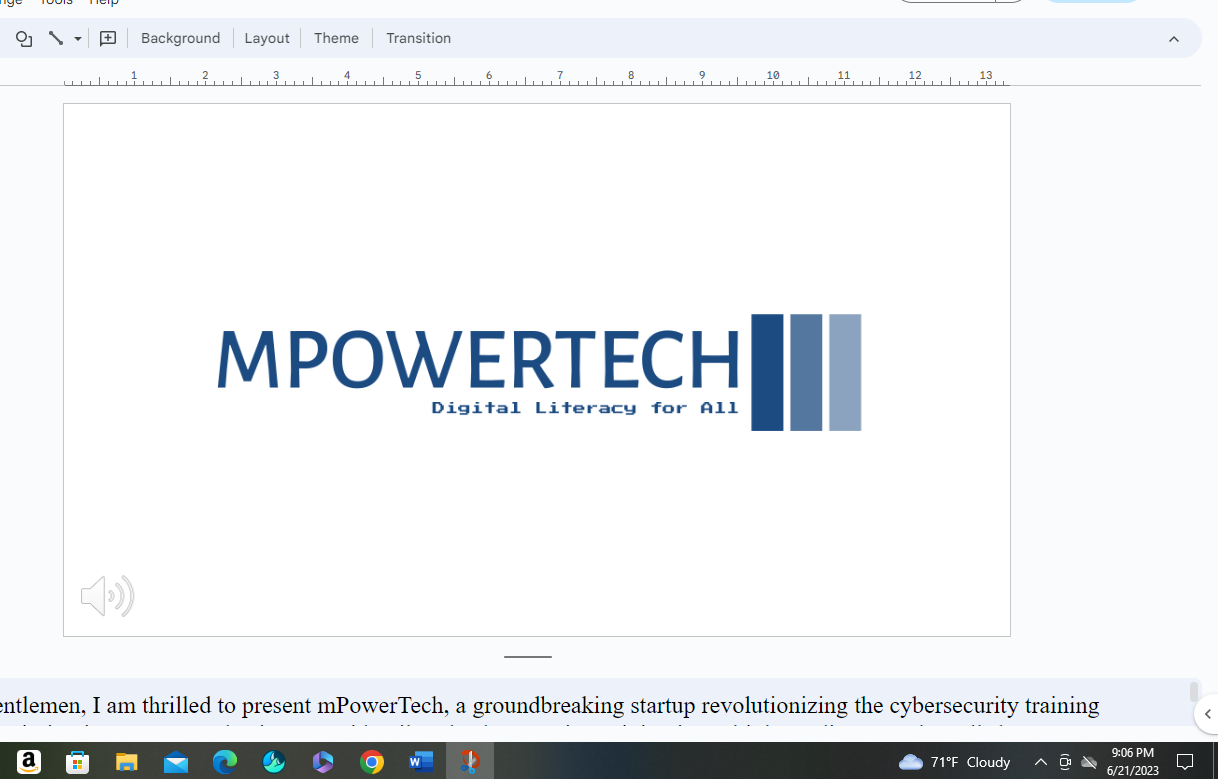Open the clock and calendar flyout
The height and width of the screenshot is (779, 1218).
(x=1132, y=762)
